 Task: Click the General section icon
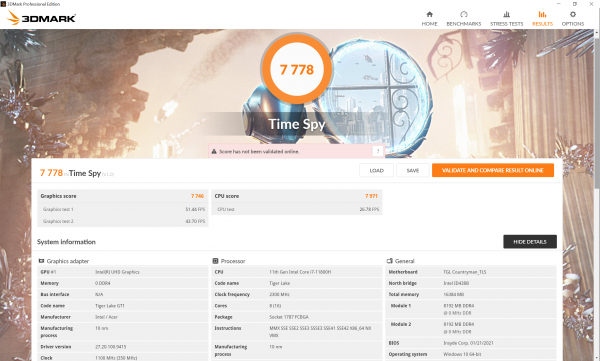coord(390,261)
